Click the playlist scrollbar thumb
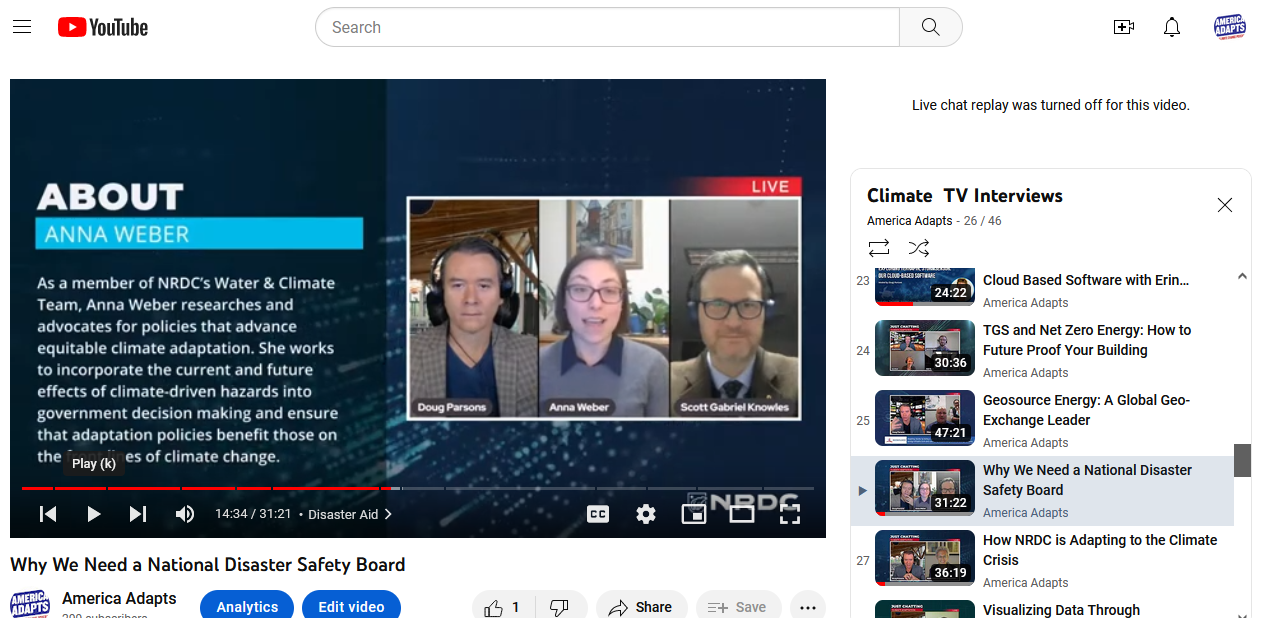This screenshot has height=618, width=1273. 1243,460
